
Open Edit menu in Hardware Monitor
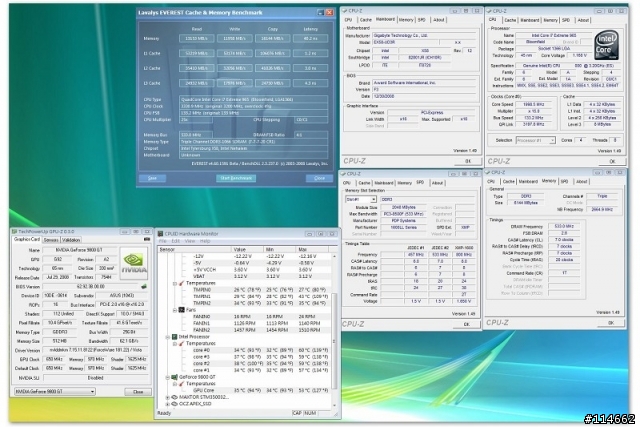pos(176,241)
